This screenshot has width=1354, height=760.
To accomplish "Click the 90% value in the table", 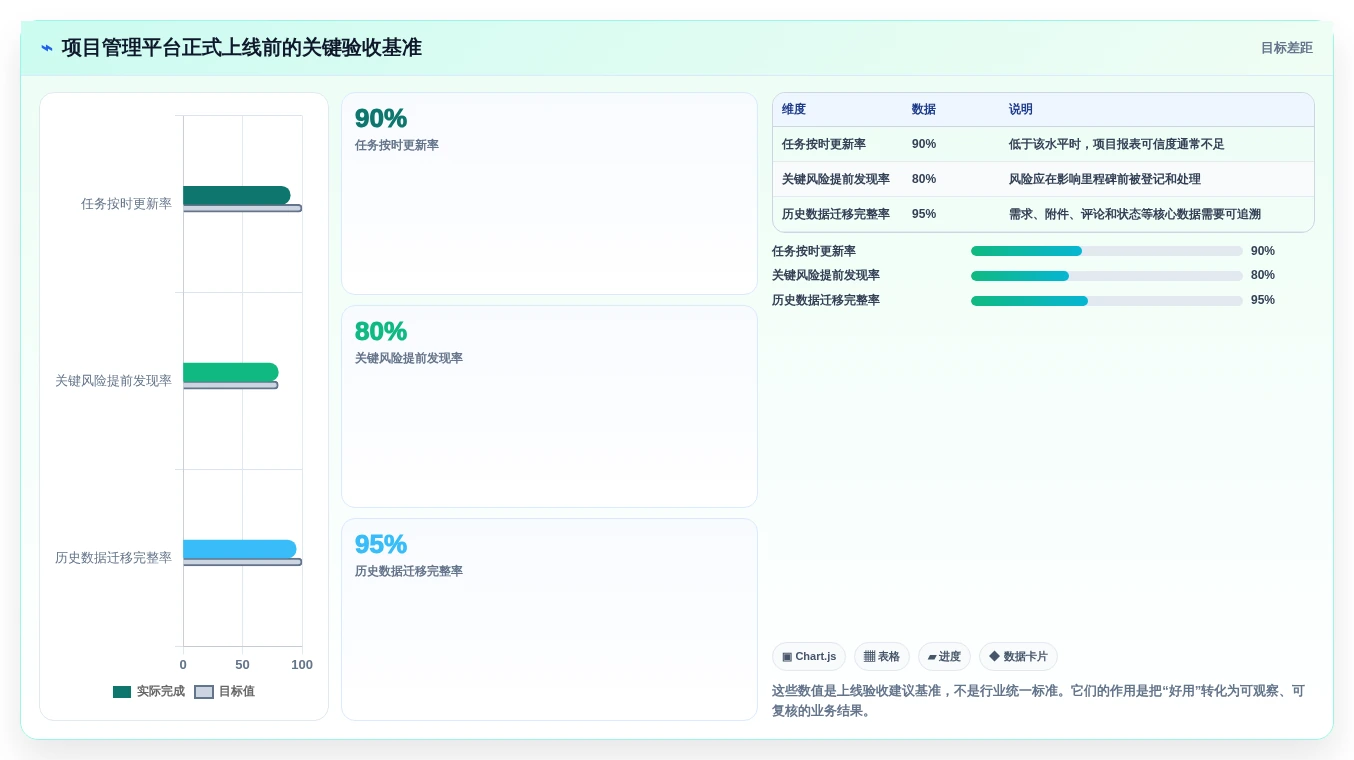I will point(924,144).
